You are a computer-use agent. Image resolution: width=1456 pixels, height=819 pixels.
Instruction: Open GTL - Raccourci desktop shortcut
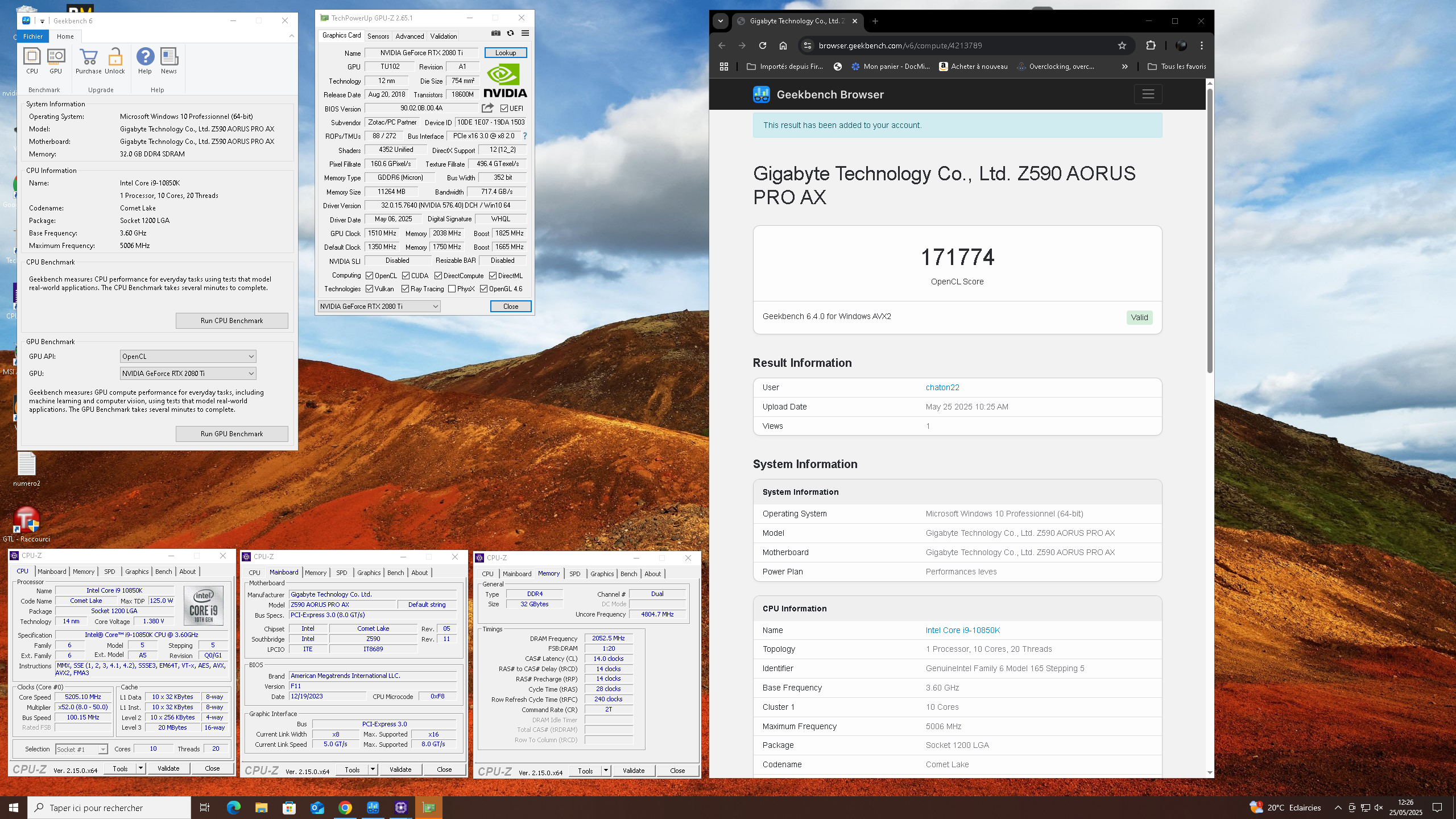tap(26, 524)
